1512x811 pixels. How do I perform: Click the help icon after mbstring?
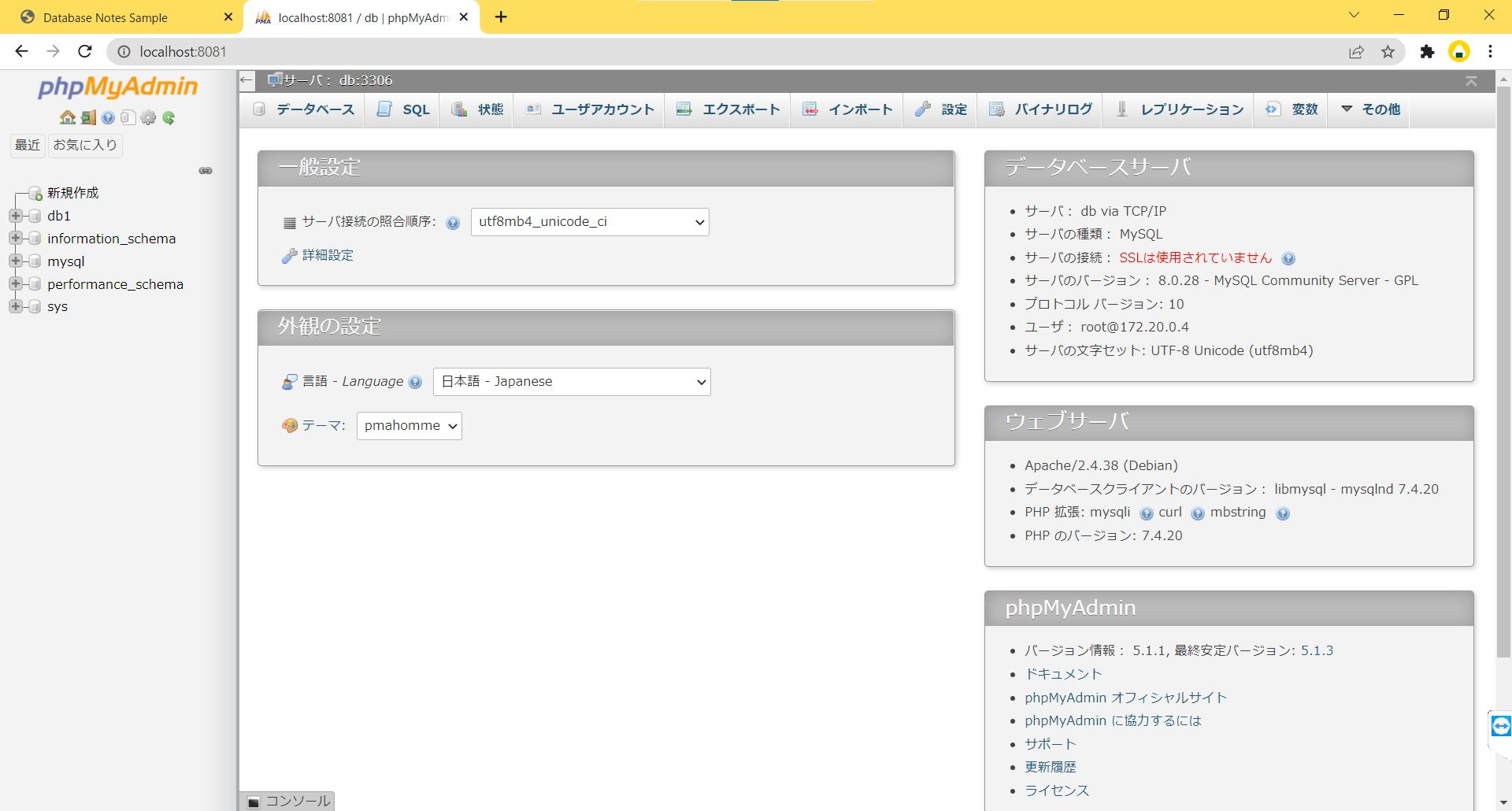click(1283, 513)
